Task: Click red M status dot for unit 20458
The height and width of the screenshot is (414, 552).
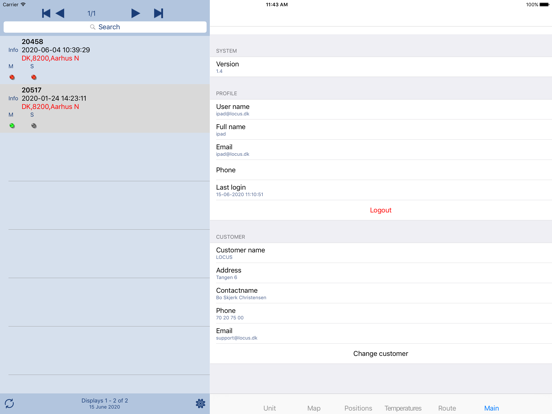Action: click(12, 77)
